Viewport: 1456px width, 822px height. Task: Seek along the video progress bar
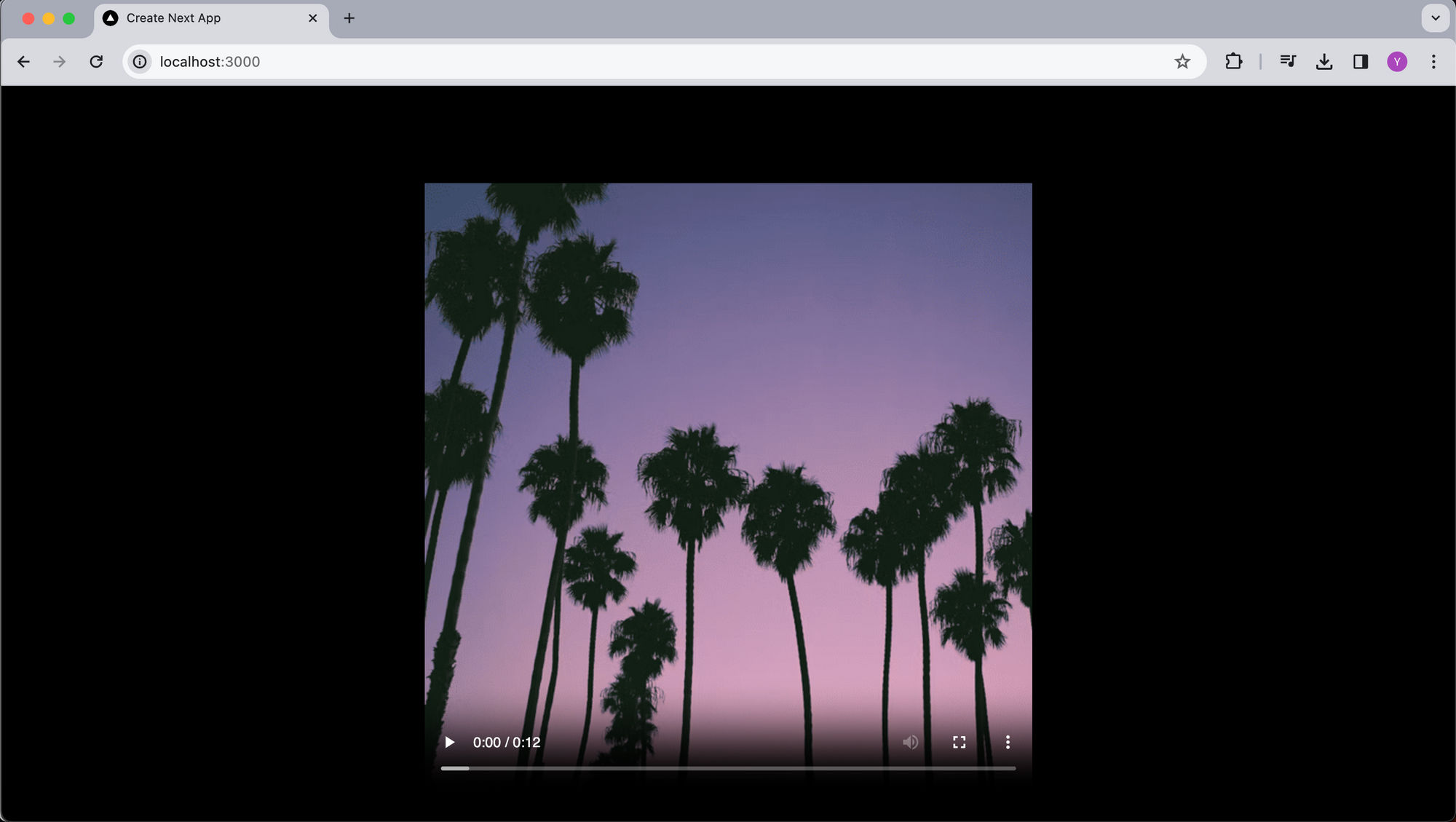[x=728, y=768]
